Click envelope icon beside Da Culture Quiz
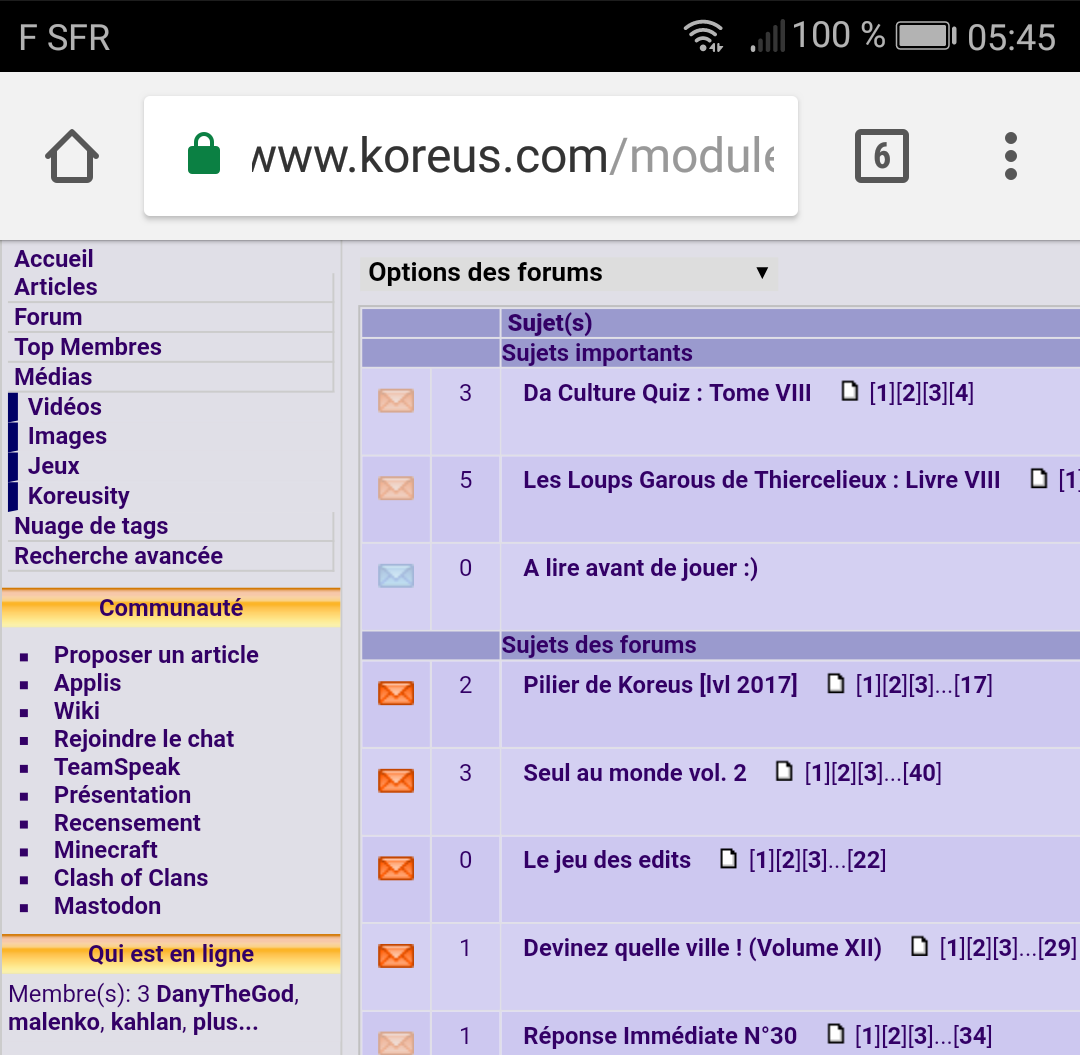The image size is (1080, 1055). [396, 400]
